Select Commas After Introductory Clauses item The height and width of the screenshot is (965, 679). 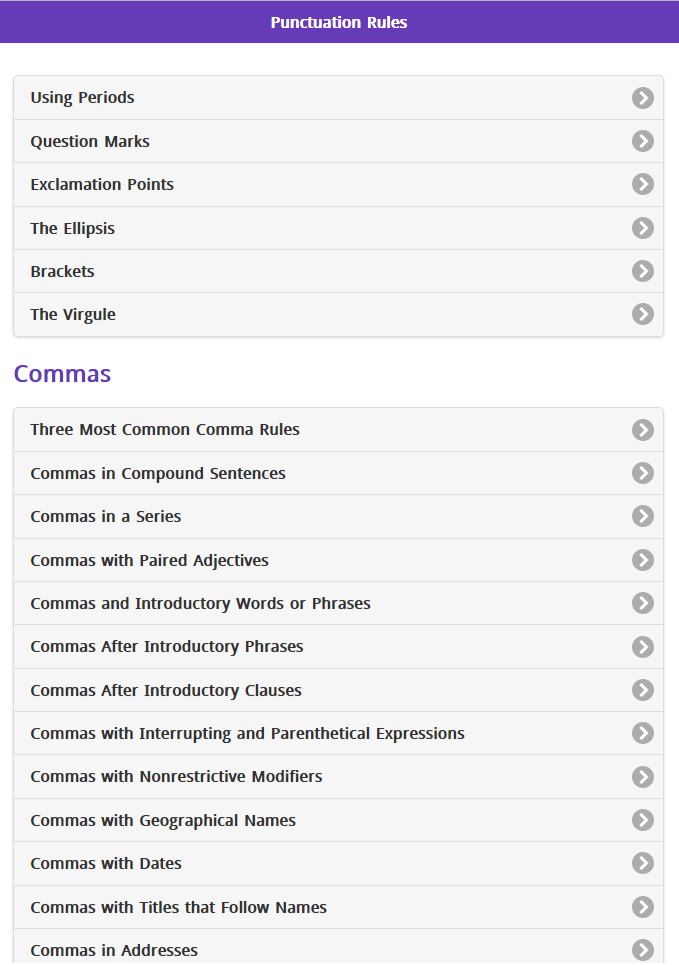(339, 690)
